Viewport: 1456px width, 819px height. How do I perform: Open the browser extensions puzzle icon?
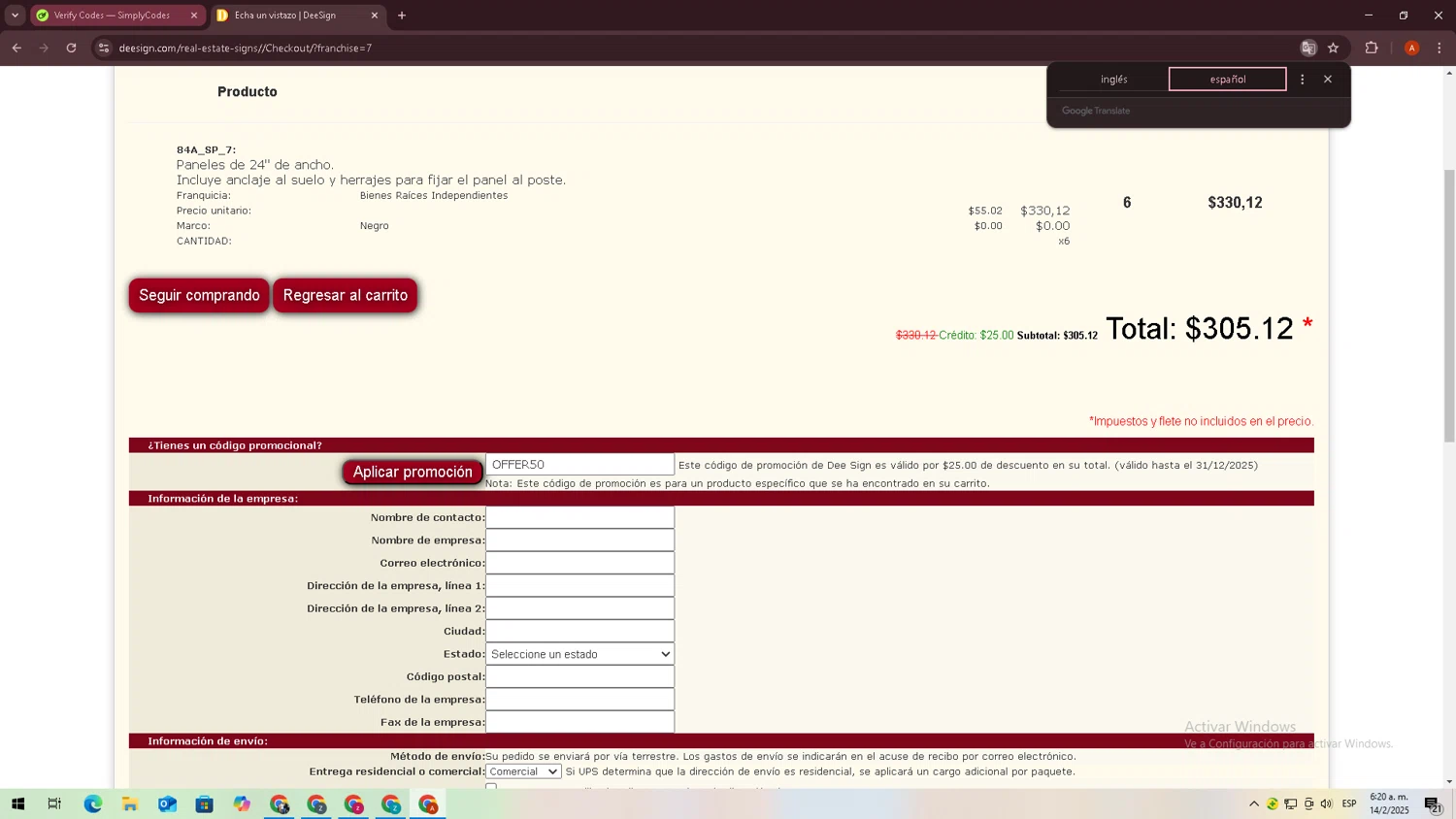click(1372, 48)
